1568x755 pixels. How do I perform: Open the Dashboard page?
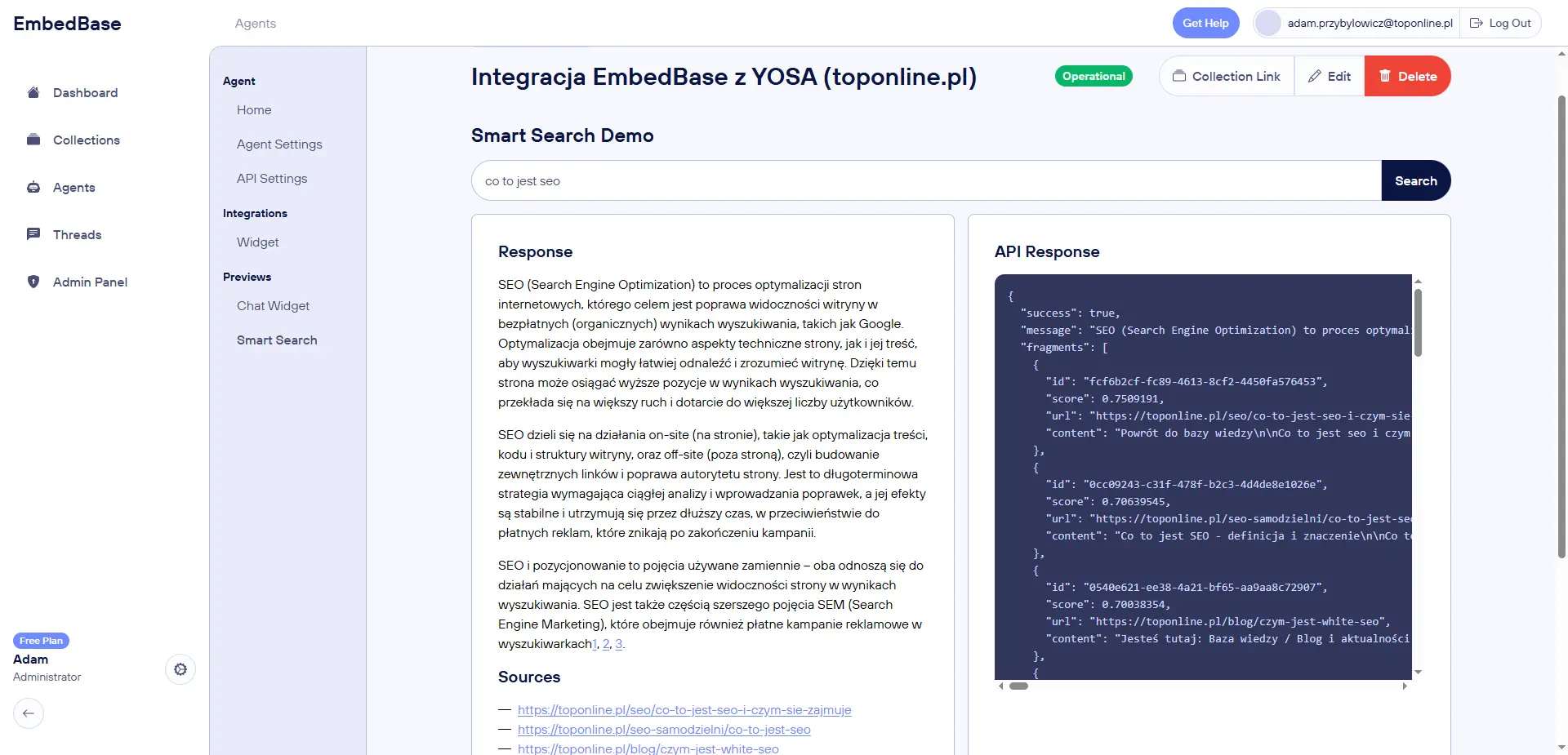click(85, 93)
